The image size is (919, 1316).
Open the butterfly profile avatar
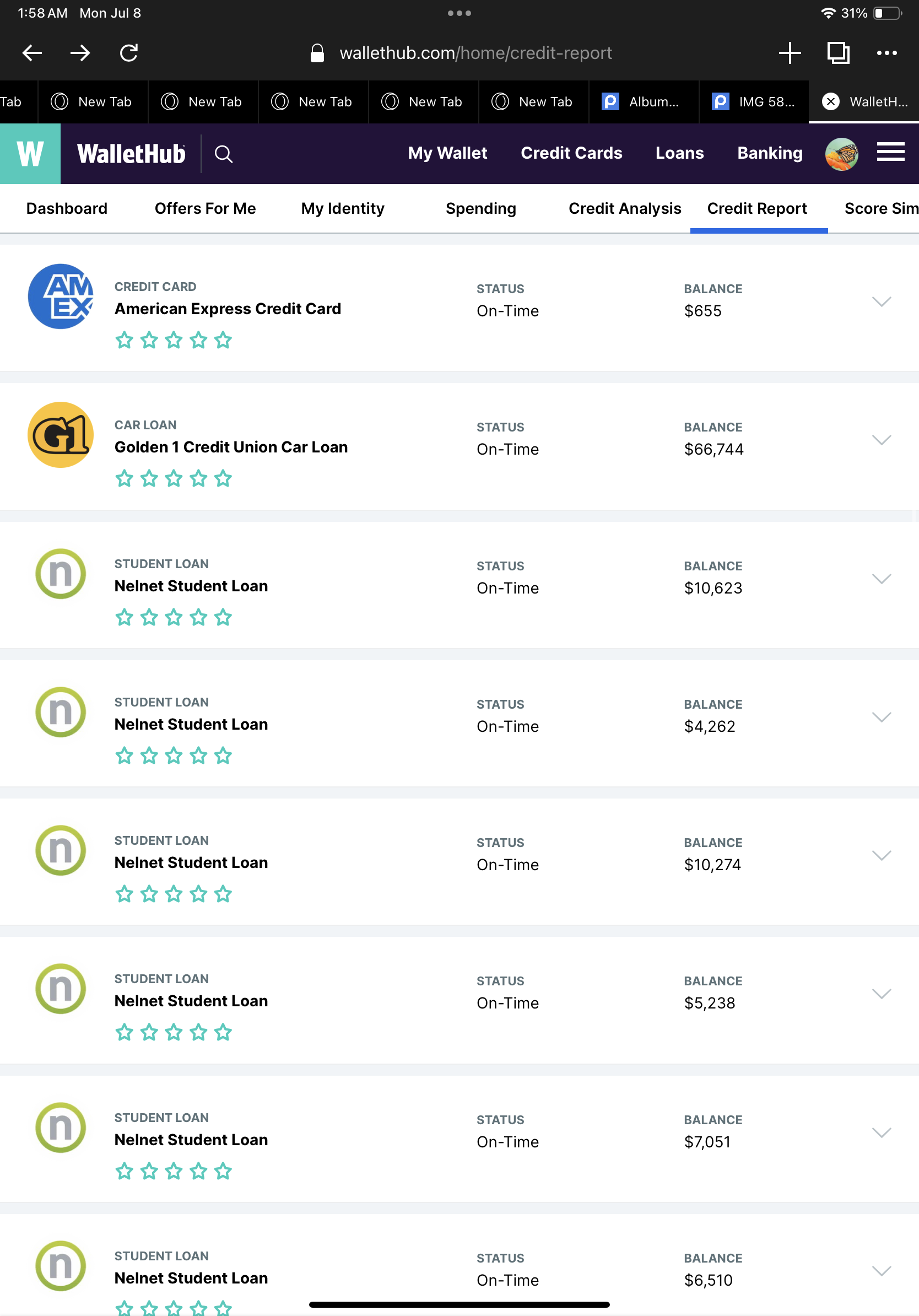(x=841, y=154)
